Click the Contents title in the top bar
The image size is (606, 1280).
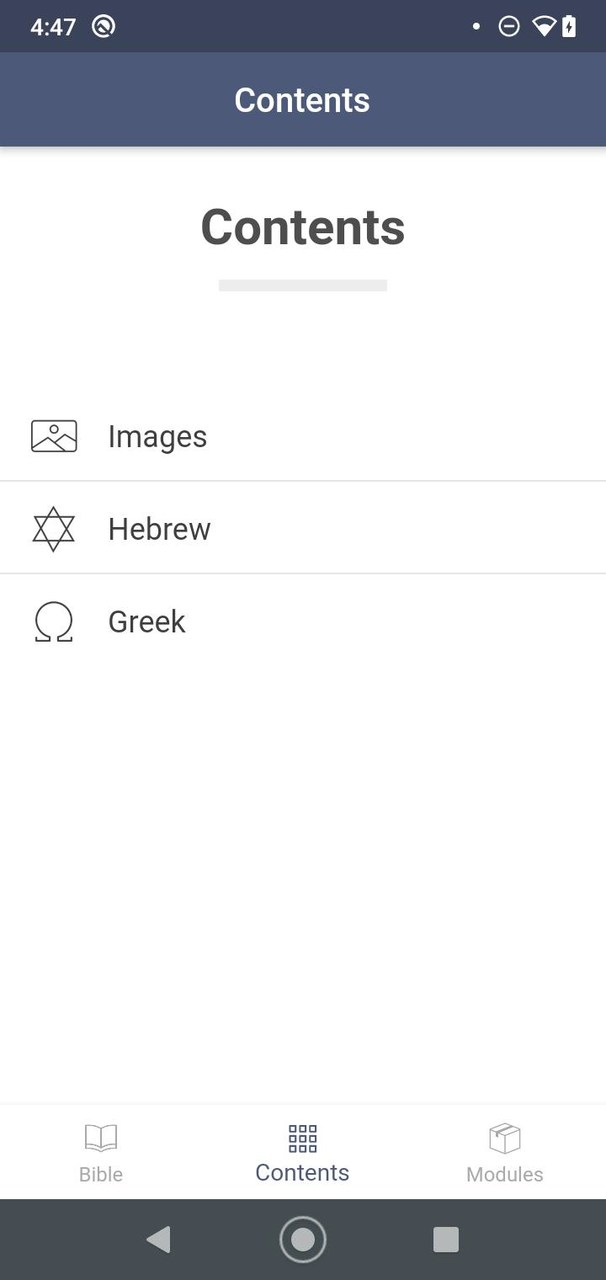[x=302, y=100]
